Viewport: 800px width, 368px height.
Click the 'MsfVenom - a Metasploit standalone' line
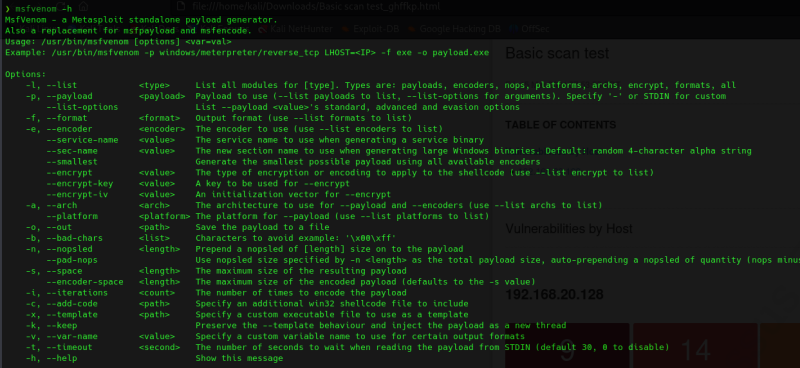(141, 20)
